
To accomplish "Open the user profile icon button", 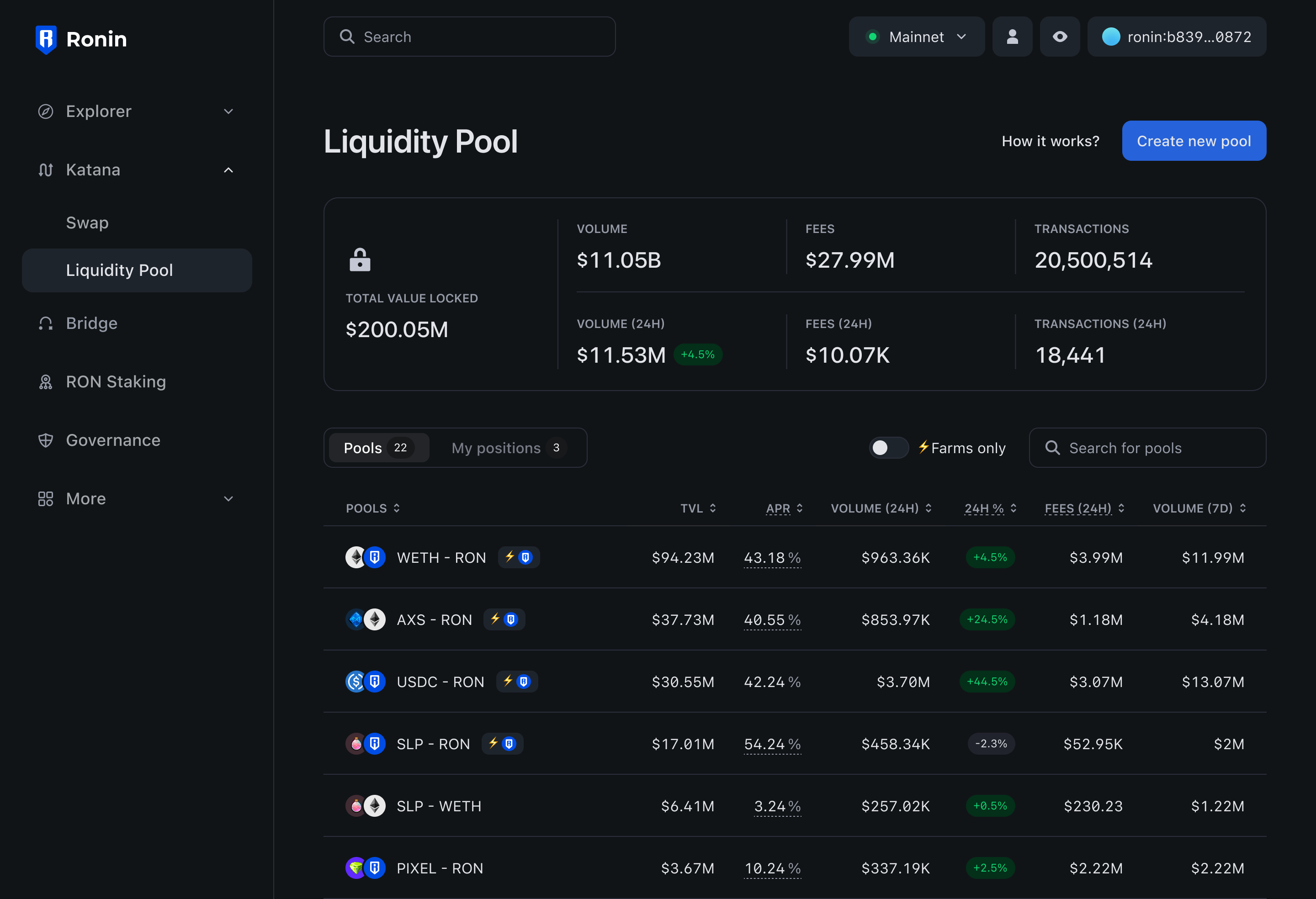I will pyautogui.click(x=1012, y=37).
